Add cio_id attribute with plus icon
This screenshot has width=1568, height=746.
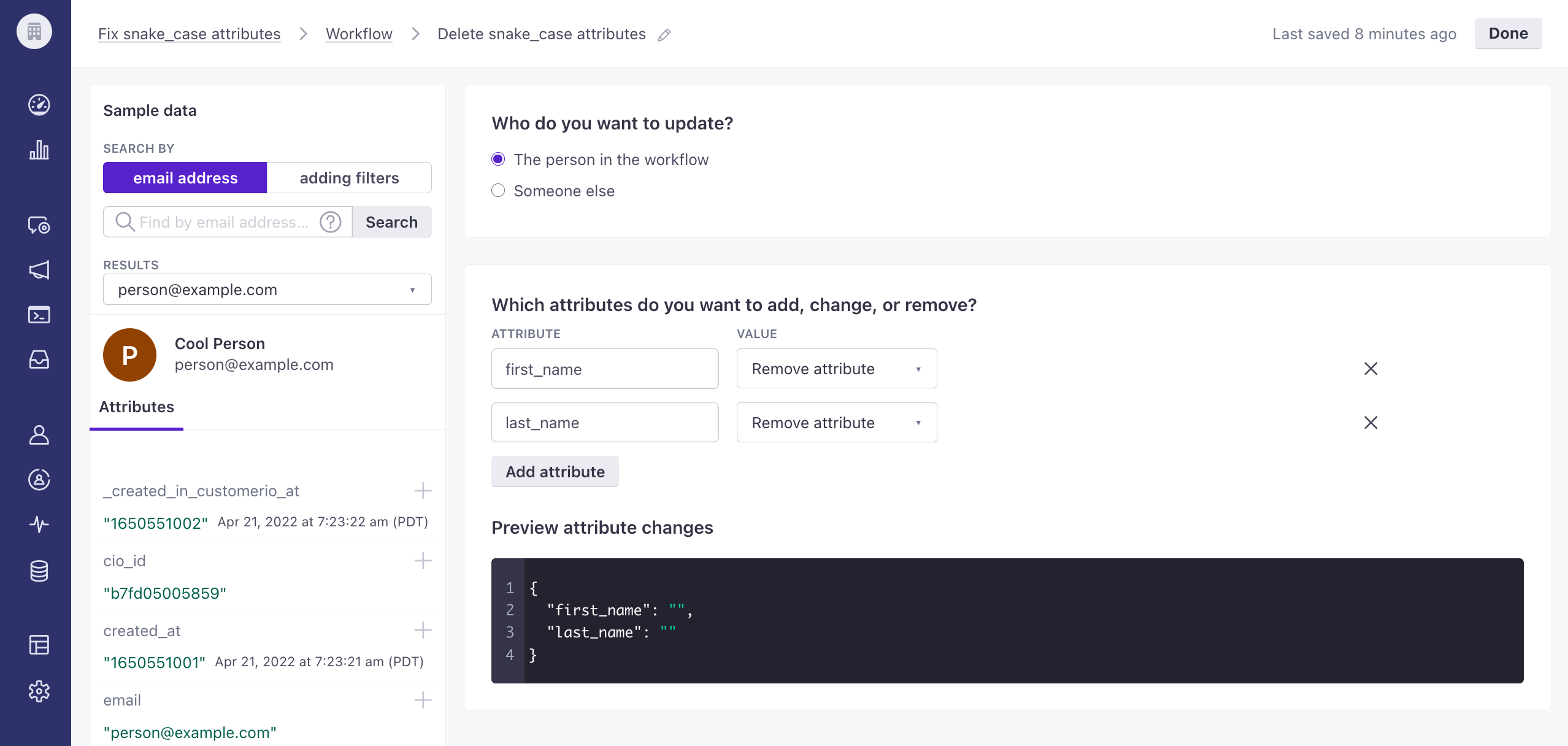click(423, 561)
